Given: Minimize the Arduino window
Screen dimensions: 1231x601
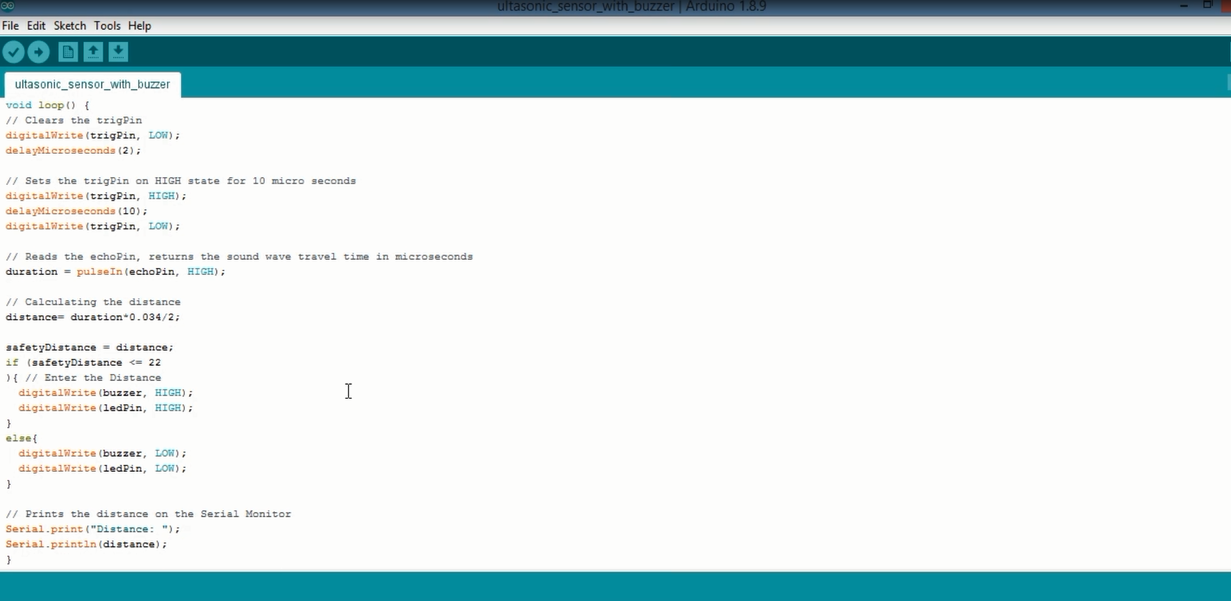Looking at the screenshot, I should pos(1184,6).
